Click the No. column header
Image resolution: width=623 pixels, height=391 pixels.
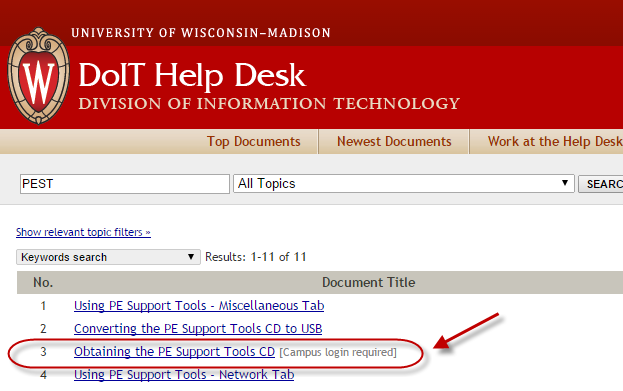[43, 283]
